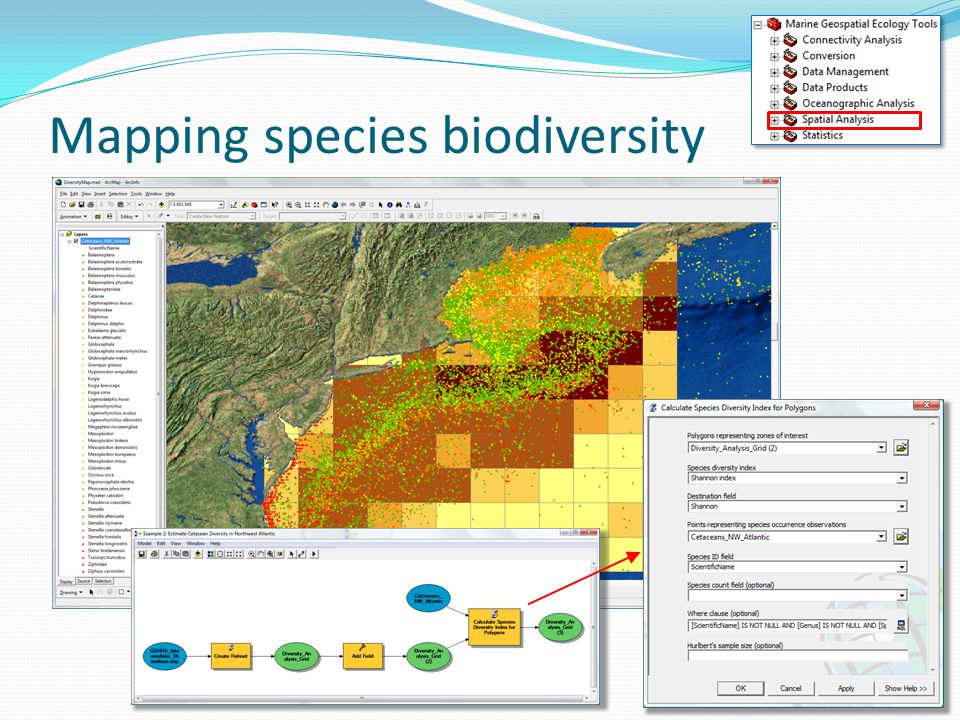Open the ArcMap Insert menu

point(99,193)
